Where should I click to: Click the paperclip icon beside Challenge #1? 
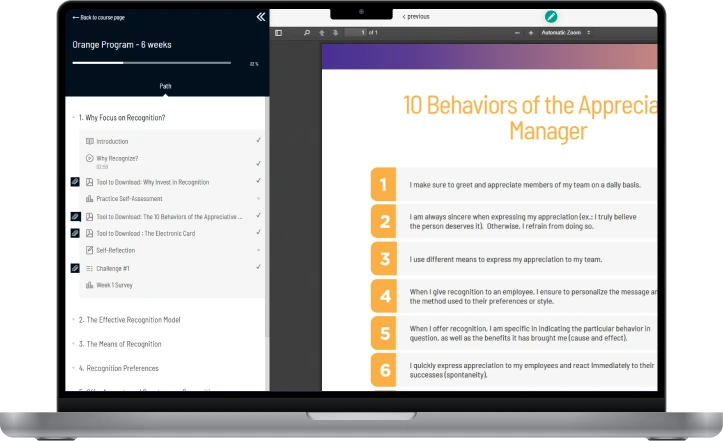pos(74,268)
